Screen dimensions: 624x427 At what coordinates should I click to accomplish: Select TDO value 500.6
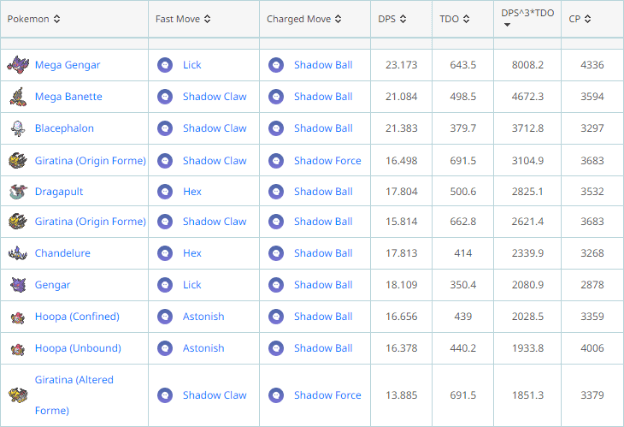pyautogui.click(x=463, y=192)
